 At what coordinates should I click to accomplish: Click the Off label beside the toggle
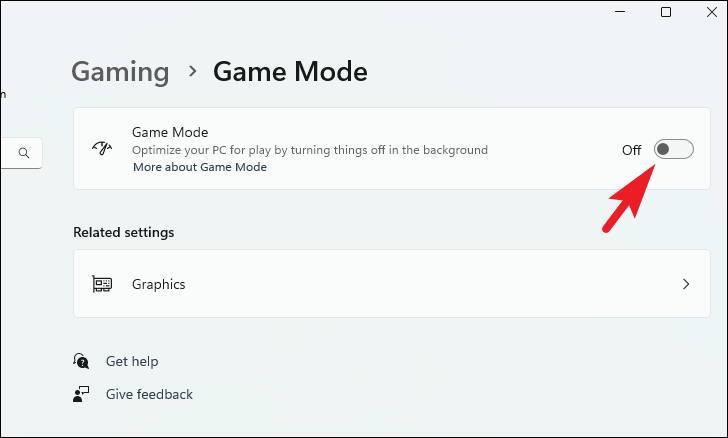631,150
